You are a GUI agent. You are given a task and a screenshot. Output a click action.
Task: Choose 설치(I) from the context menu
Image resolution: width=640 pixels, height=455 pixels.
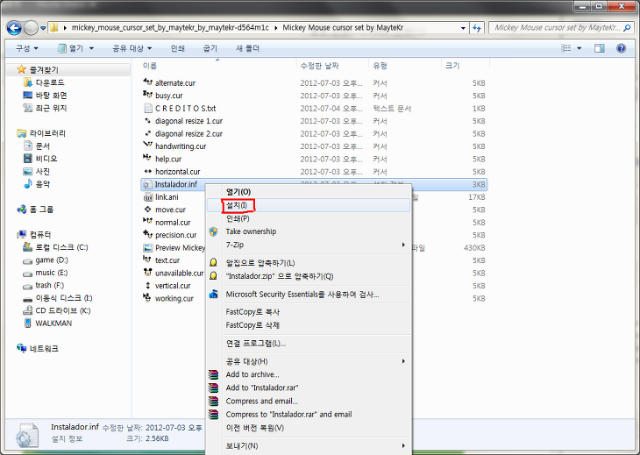pyautogui.click(x=237, y=205)
